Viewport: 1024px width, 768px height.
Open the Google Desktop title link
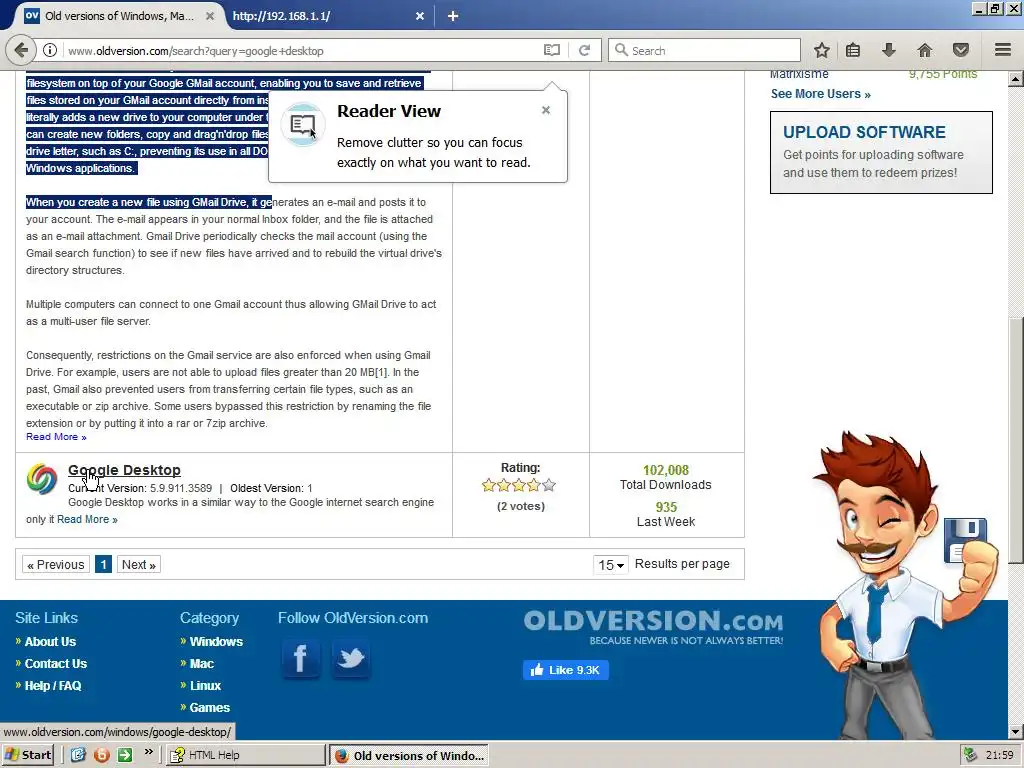(x=124, y=470)
